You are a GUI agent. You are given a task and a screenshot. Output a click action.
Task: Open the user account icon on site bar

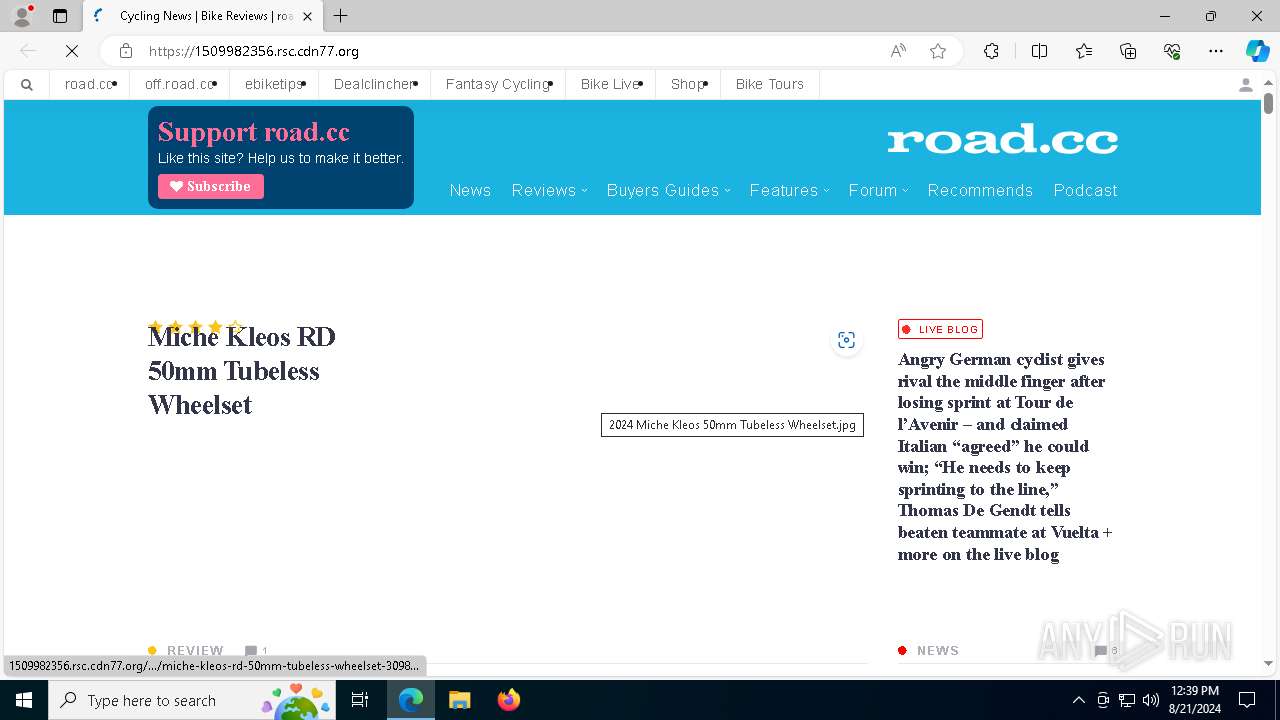point(1245,85)
